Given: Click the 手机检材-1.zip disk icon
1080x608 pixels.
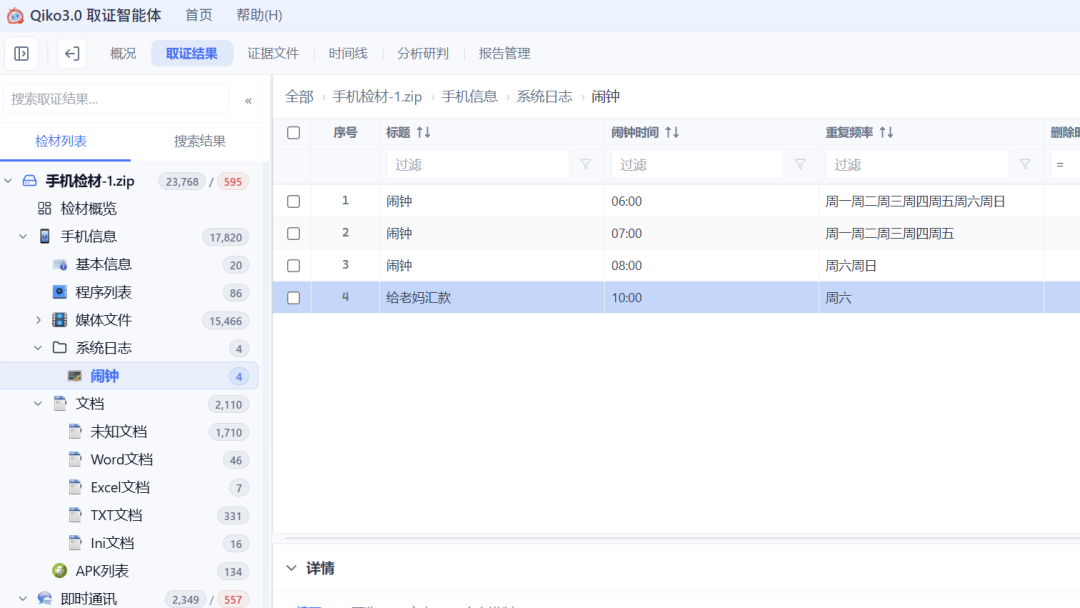Looking at the screenshot, I should (30, 181).
